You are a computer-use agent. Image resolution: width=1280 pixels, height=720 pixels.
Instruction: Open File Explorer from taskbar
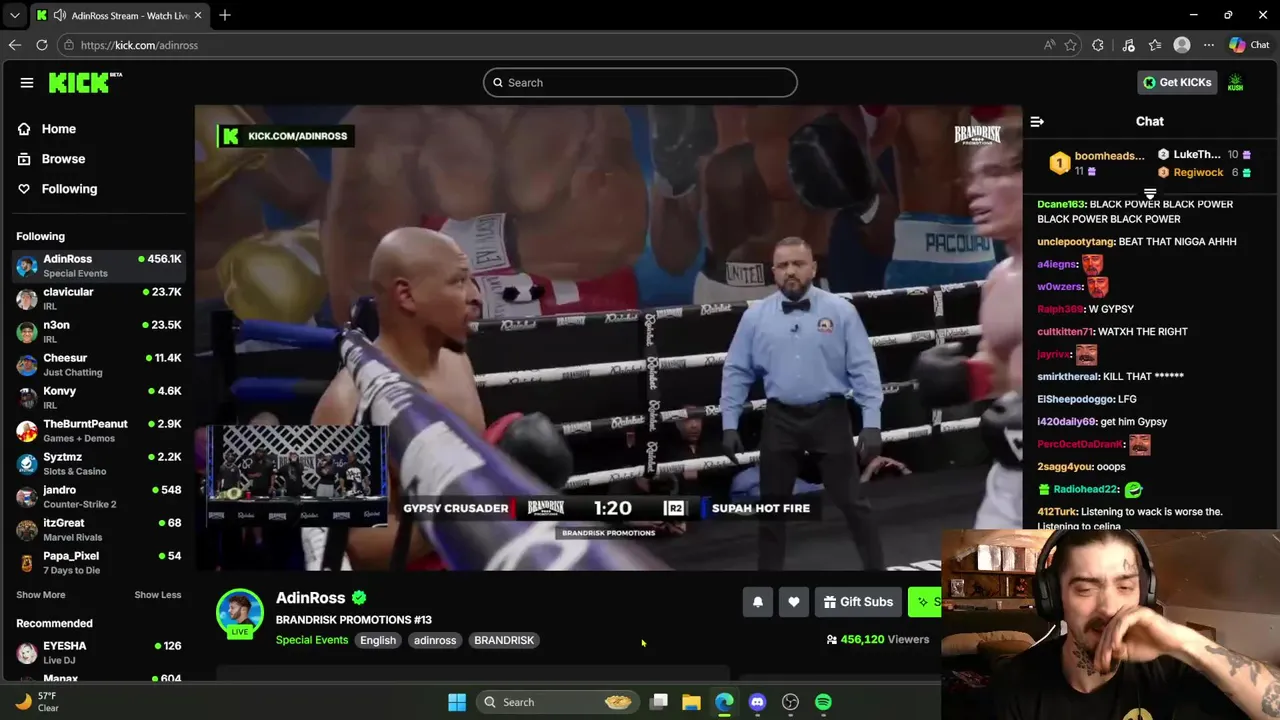(x=691, y=702)
